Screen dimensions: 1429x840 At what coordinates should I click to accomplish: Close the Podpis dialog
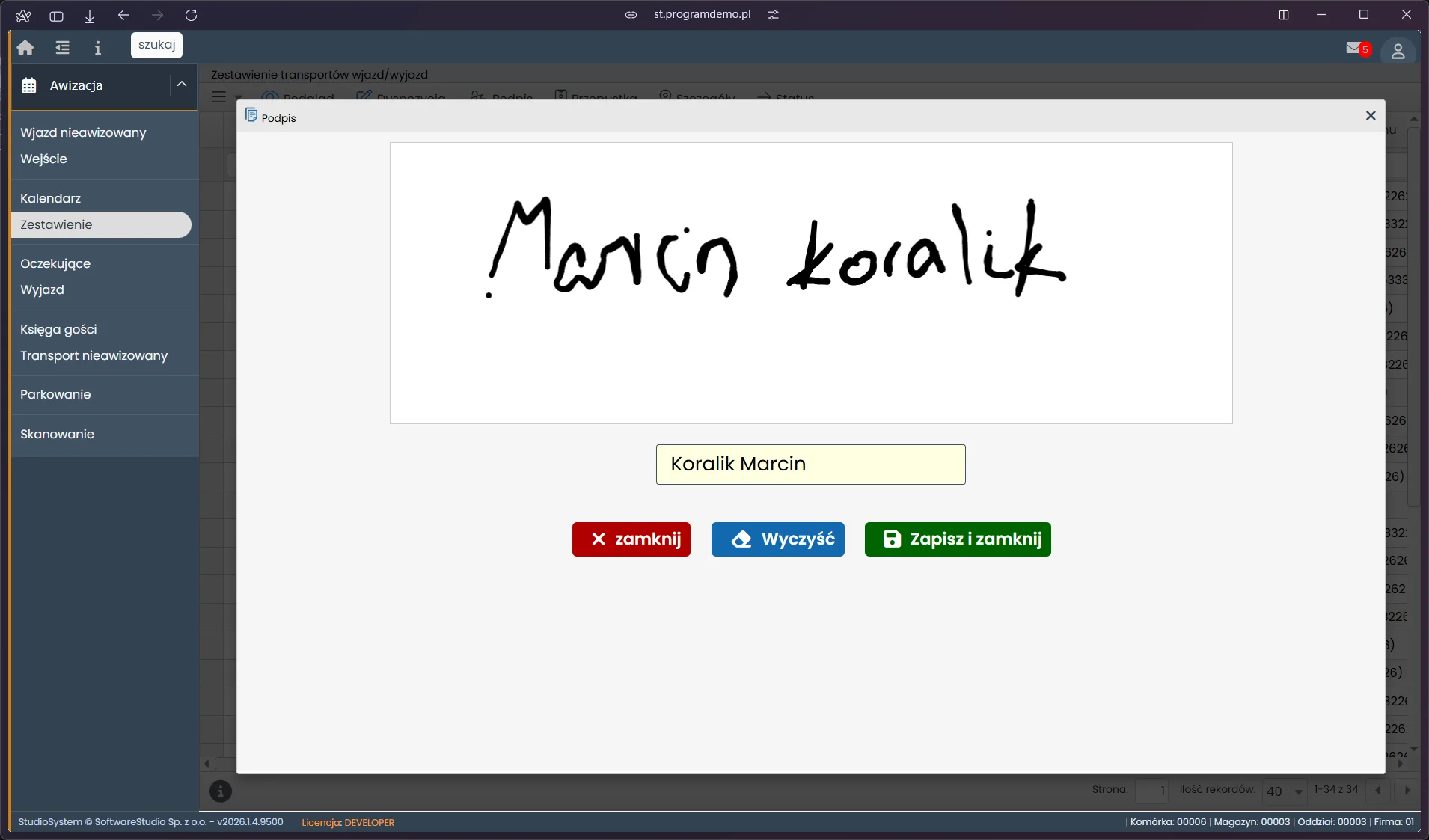point(1371,115)
